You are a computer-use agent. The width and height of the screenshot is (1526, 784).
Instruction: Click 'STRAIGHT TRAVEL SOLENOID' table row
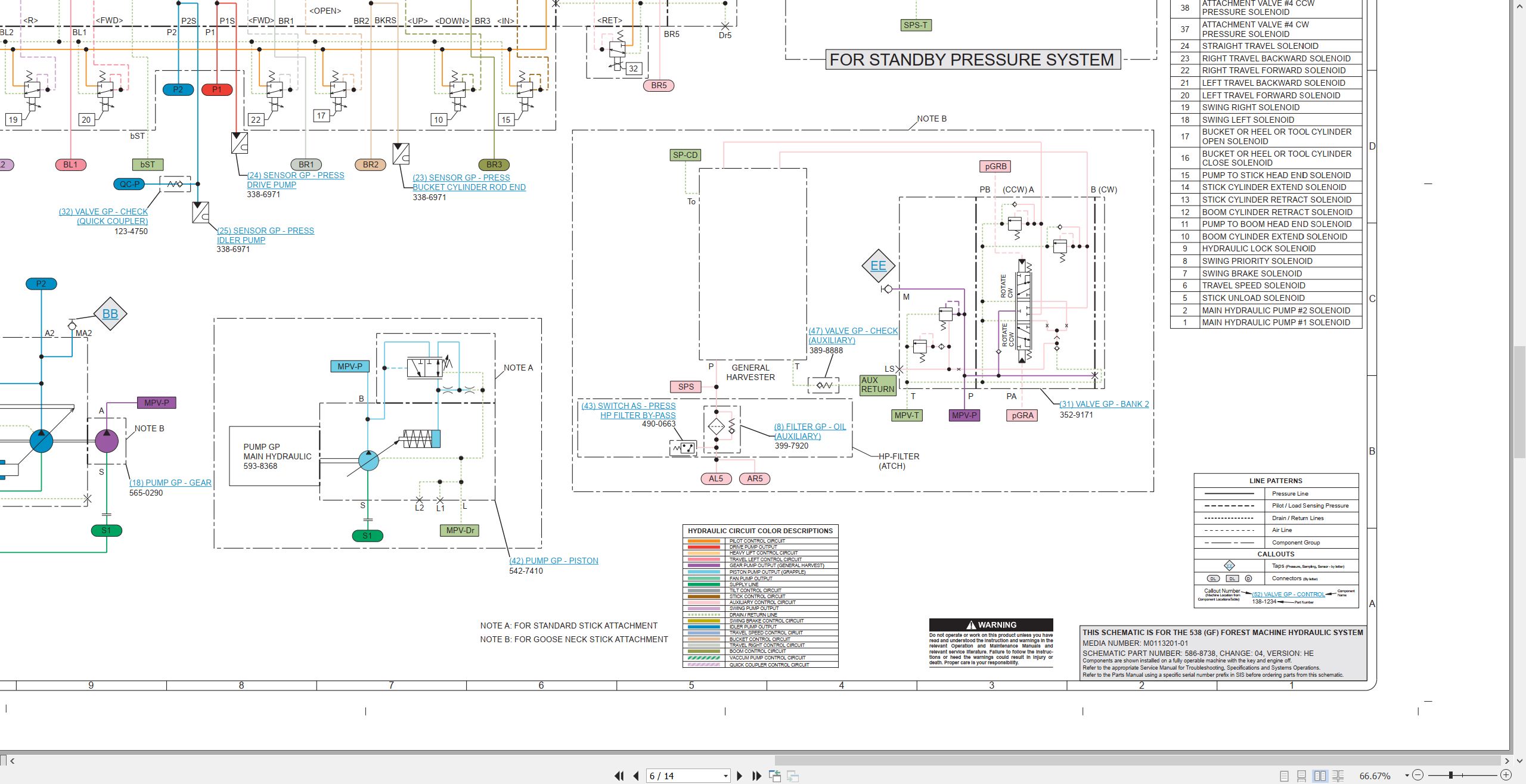1266,46
